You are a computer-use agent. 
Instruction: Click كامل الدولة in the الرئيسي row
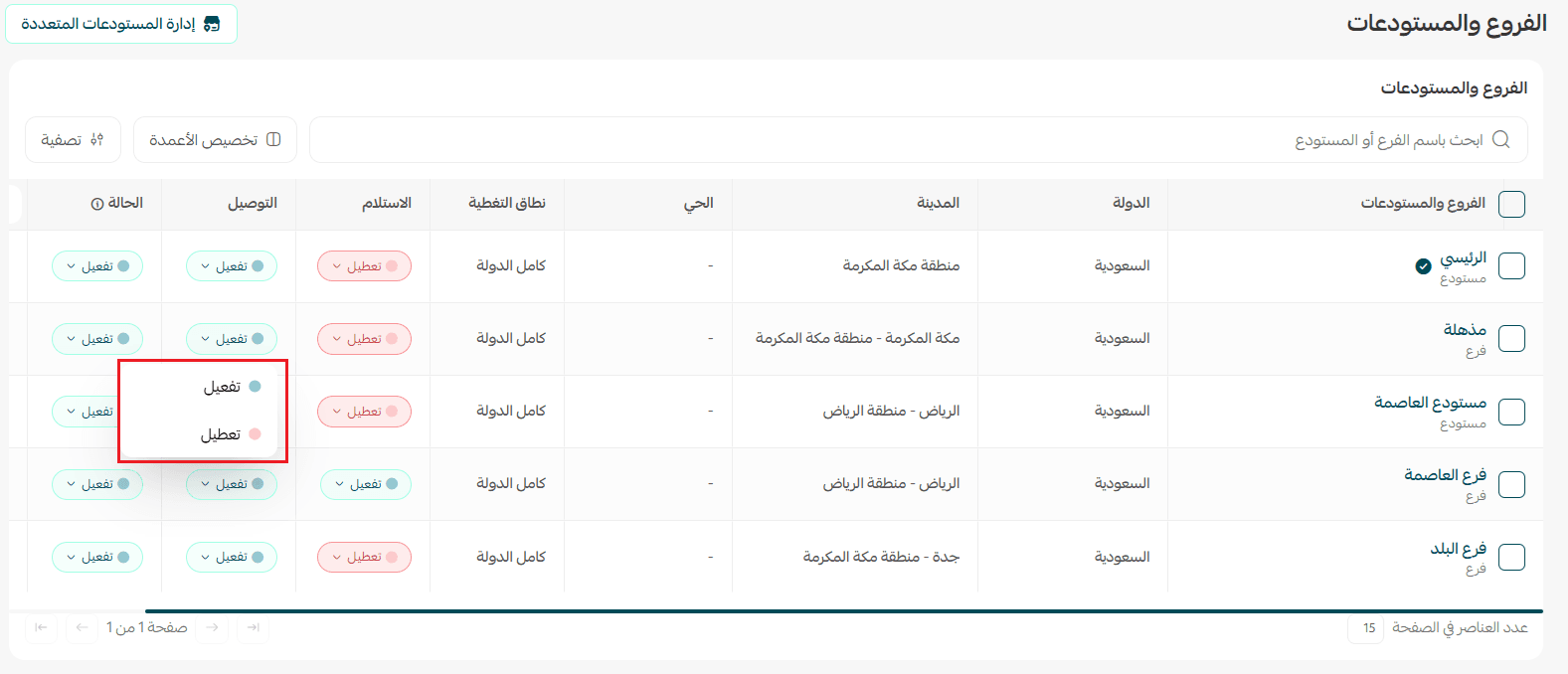click(511, 265)
